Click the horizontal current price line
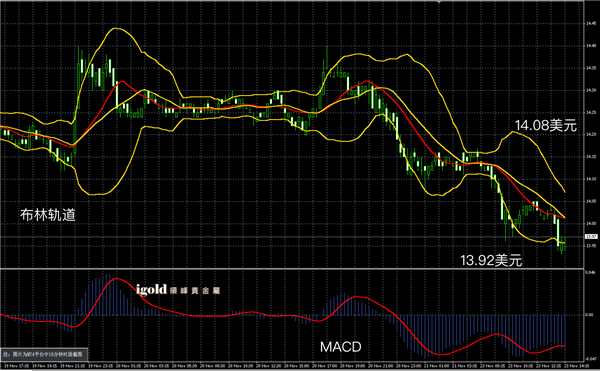Screen dimensions: 600x371 click(x=292, y=237)
